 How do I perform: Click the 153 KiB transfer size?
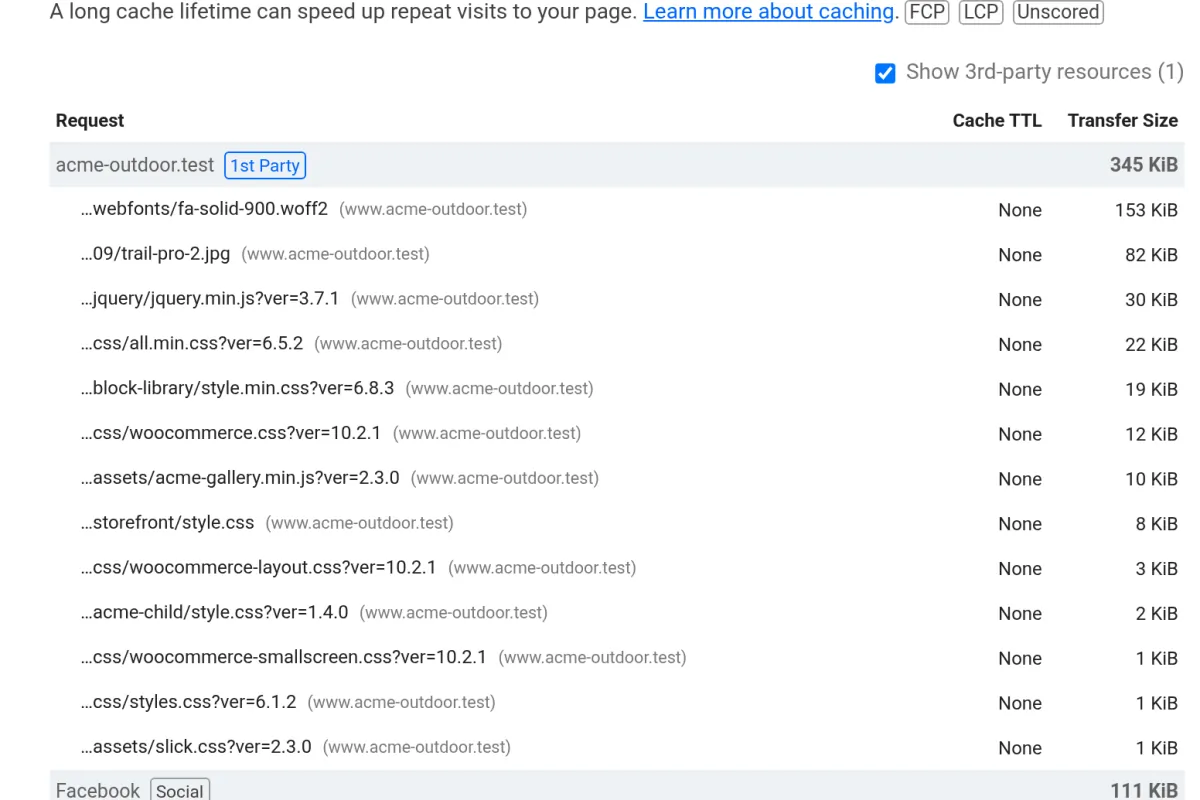tap(1146, 210)
